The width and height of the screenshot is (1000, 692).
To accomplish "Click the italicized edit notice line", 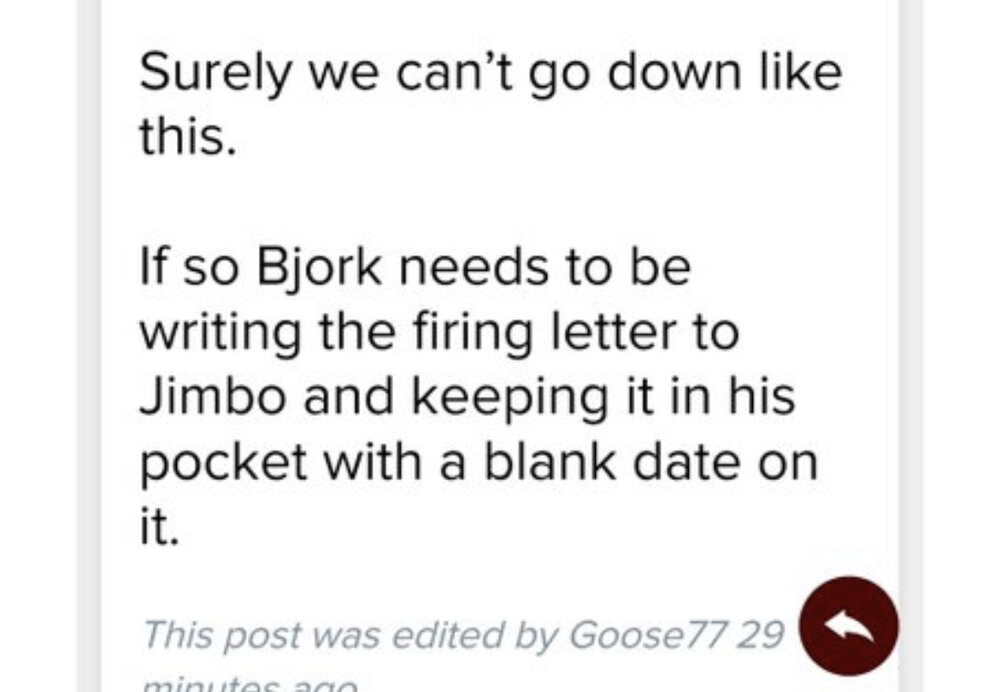I will [x=400, y=633].
